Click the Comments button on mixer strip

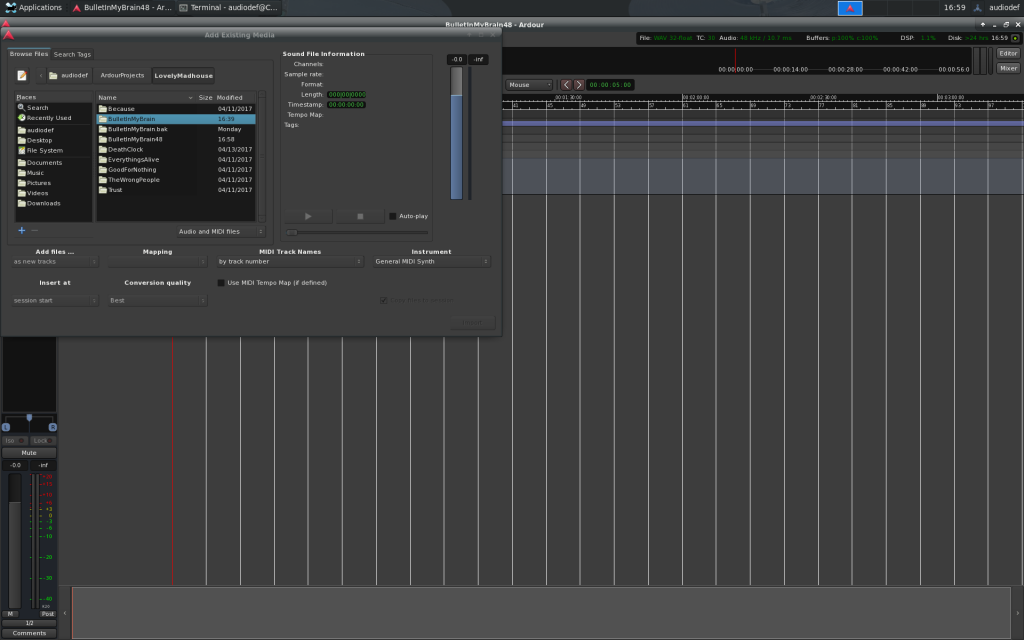(29, 633)
